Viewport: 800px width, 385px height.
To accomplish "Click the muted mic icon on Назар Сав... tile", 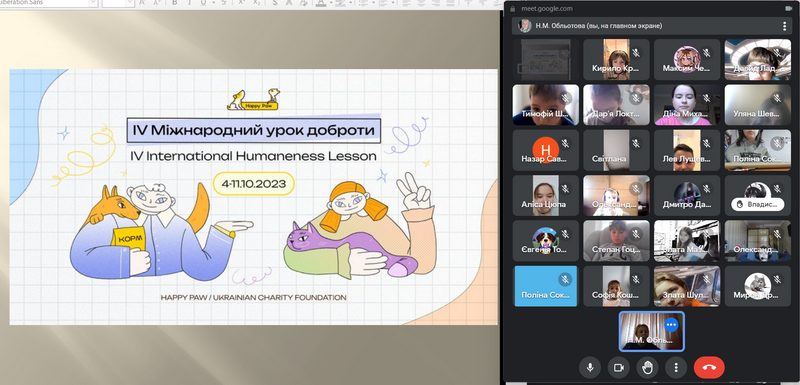I will 565,143.
